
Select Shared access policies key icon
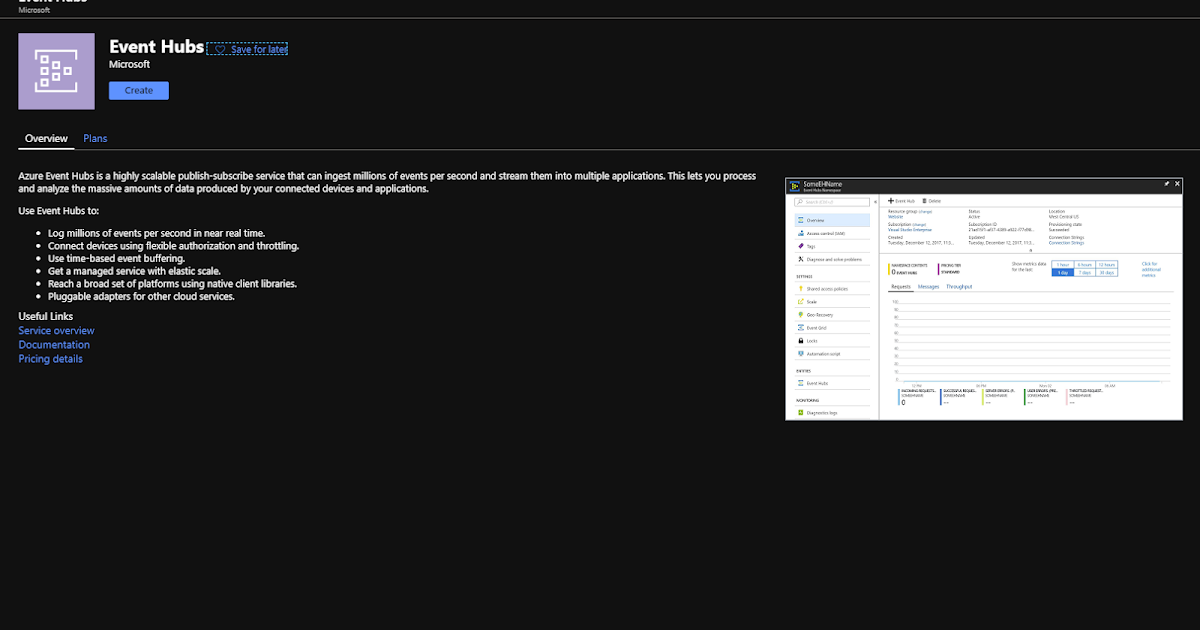tap(801, 287)
